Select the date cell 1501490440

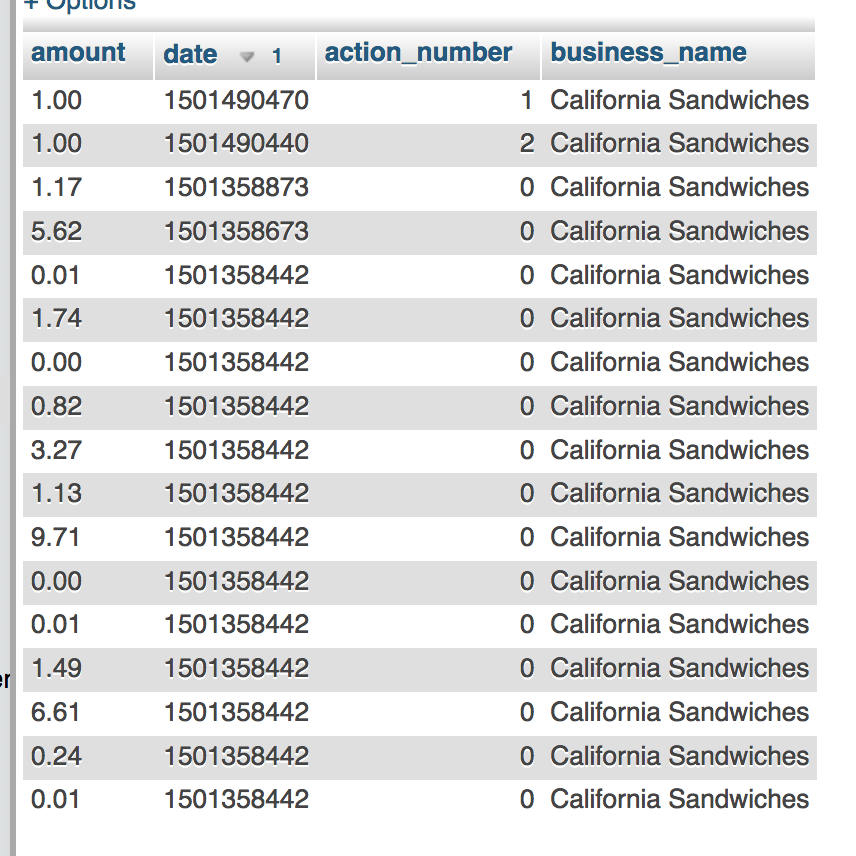[x=236, y=144]
